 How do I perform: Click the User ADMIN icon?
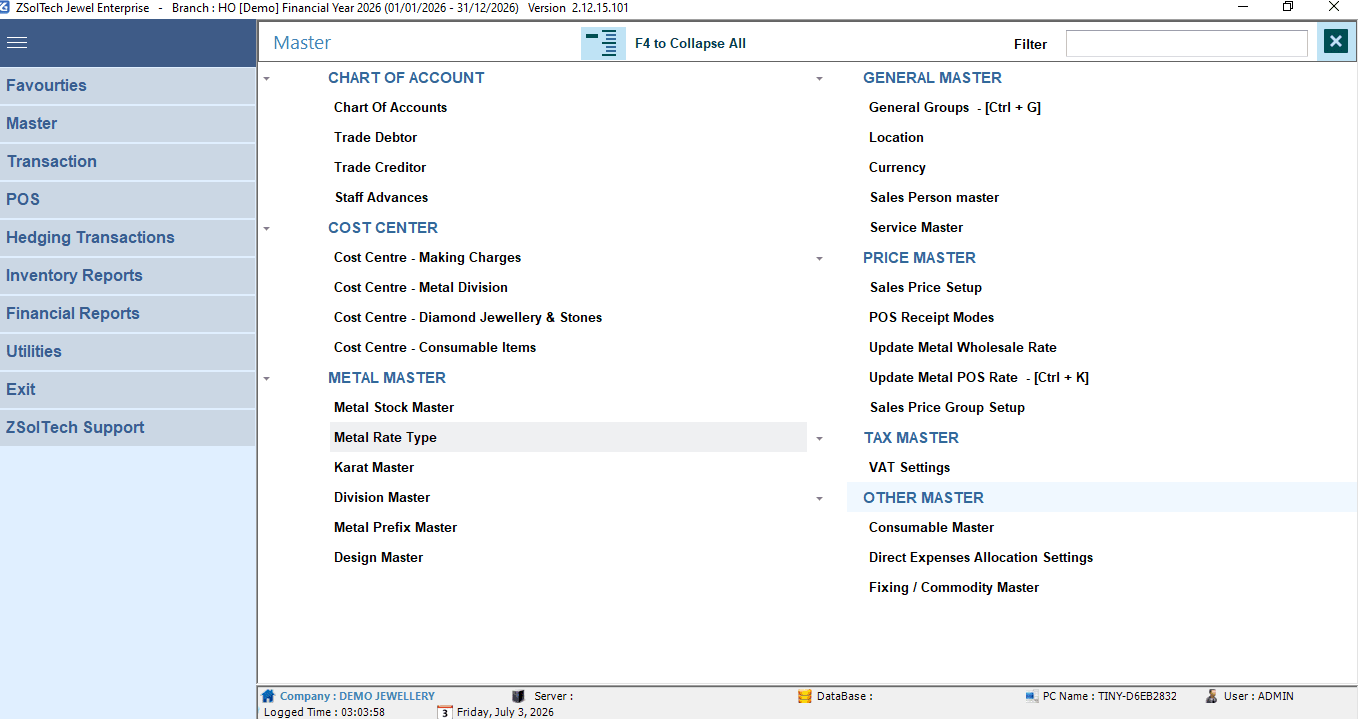(x=1211, y=696)
